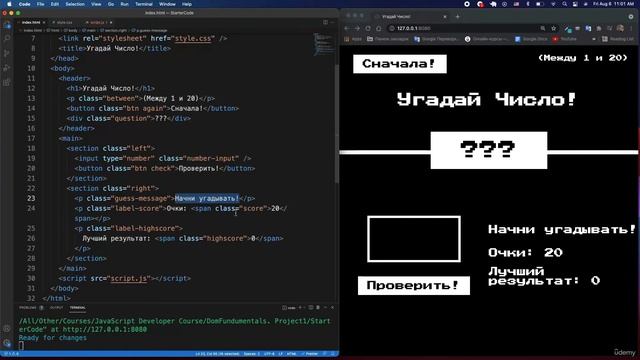This screenshot has width=640, height=360.
Task: Open Source Control in the activity bar
Action: coord(7,53)
